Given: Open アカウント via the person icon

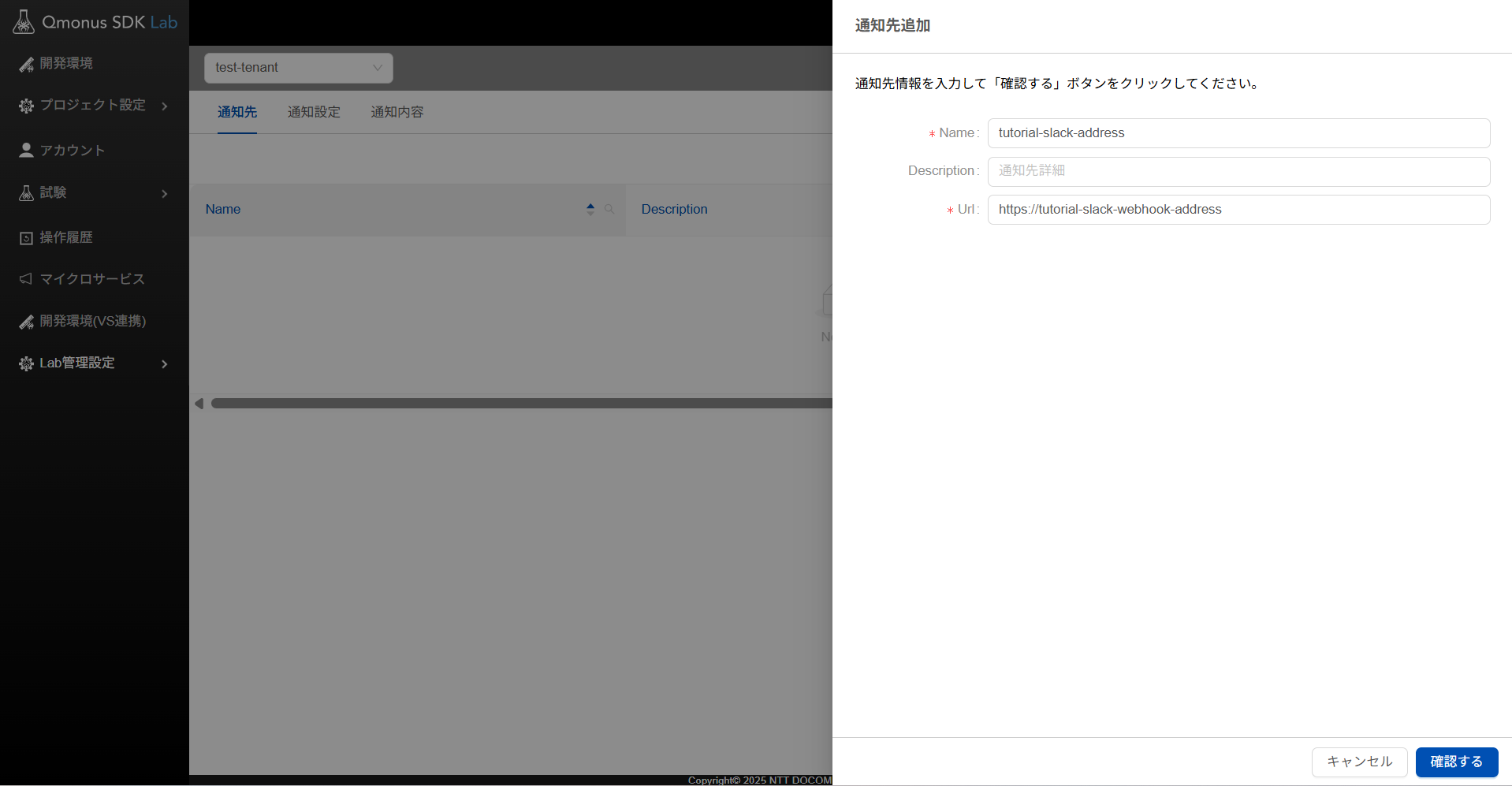Looking at the screenshot, I should 26,150.
